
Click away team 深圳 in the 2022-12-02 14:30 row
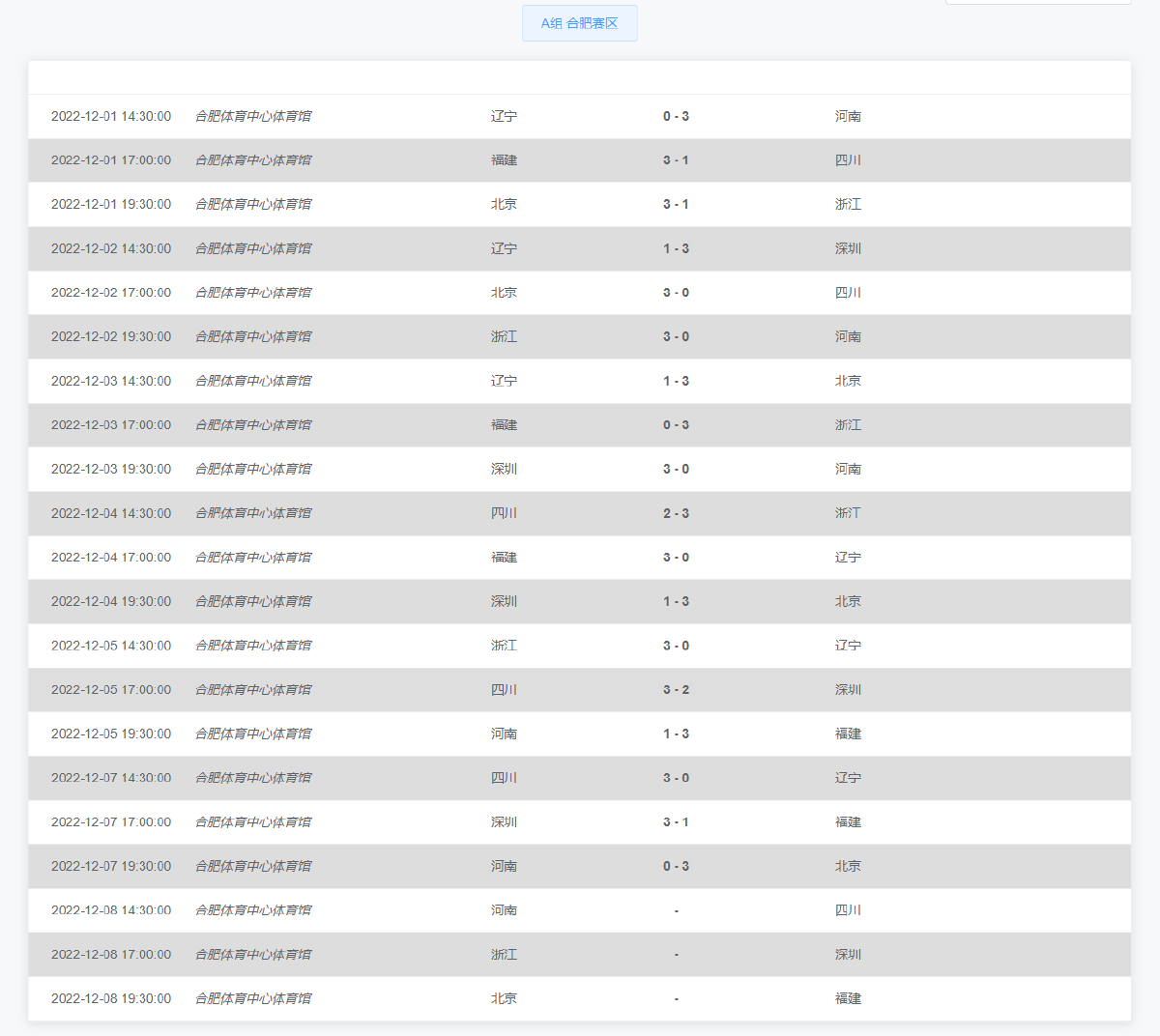tap(848, 248)
